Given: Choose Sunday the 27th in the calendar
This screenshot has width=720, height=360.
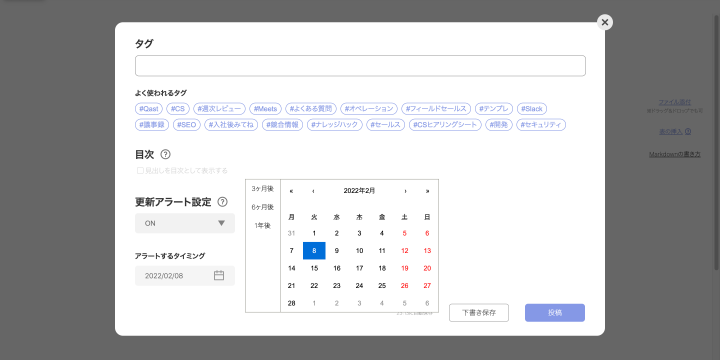Looking at the screenshot, I should coord(427,286).
